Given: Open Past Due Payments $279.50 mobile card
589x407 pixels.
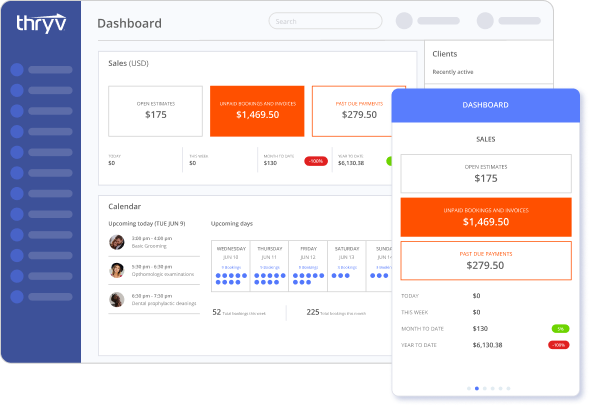Looking at the screenshot, I should click(x=486, y=260).
